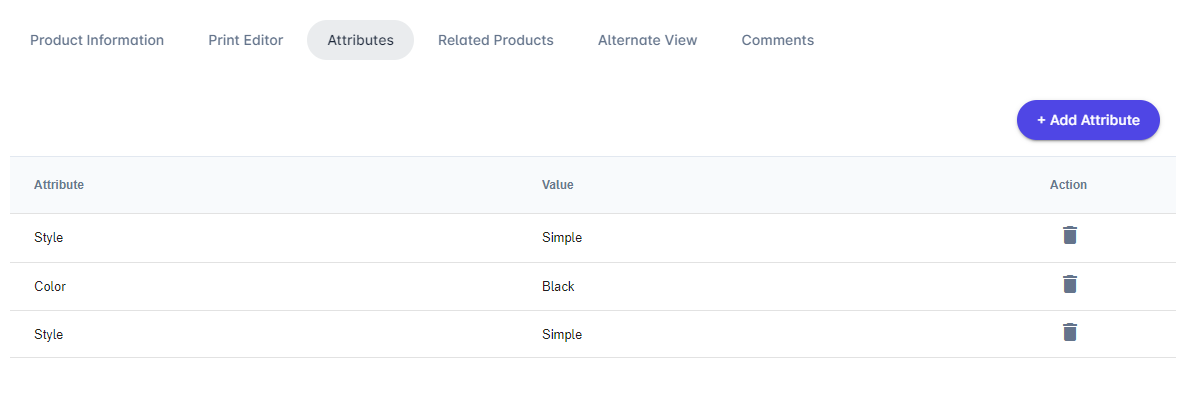Select the Color attribute name cell
This screenshot has height=408, width=1200.
click(x=50, y=286)
